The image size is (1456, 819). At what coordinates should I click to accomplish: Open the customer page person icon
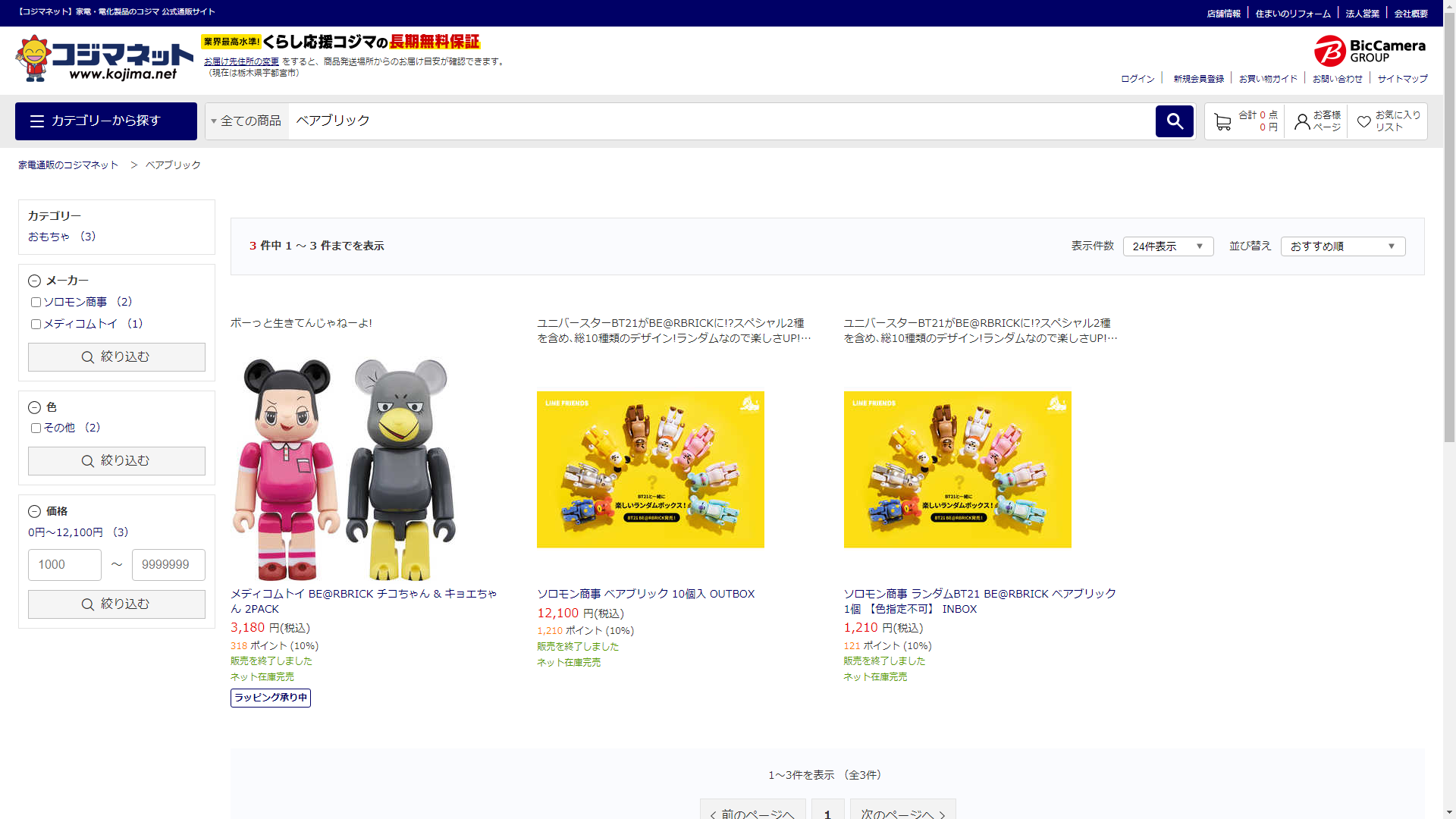pos(1302,122)
